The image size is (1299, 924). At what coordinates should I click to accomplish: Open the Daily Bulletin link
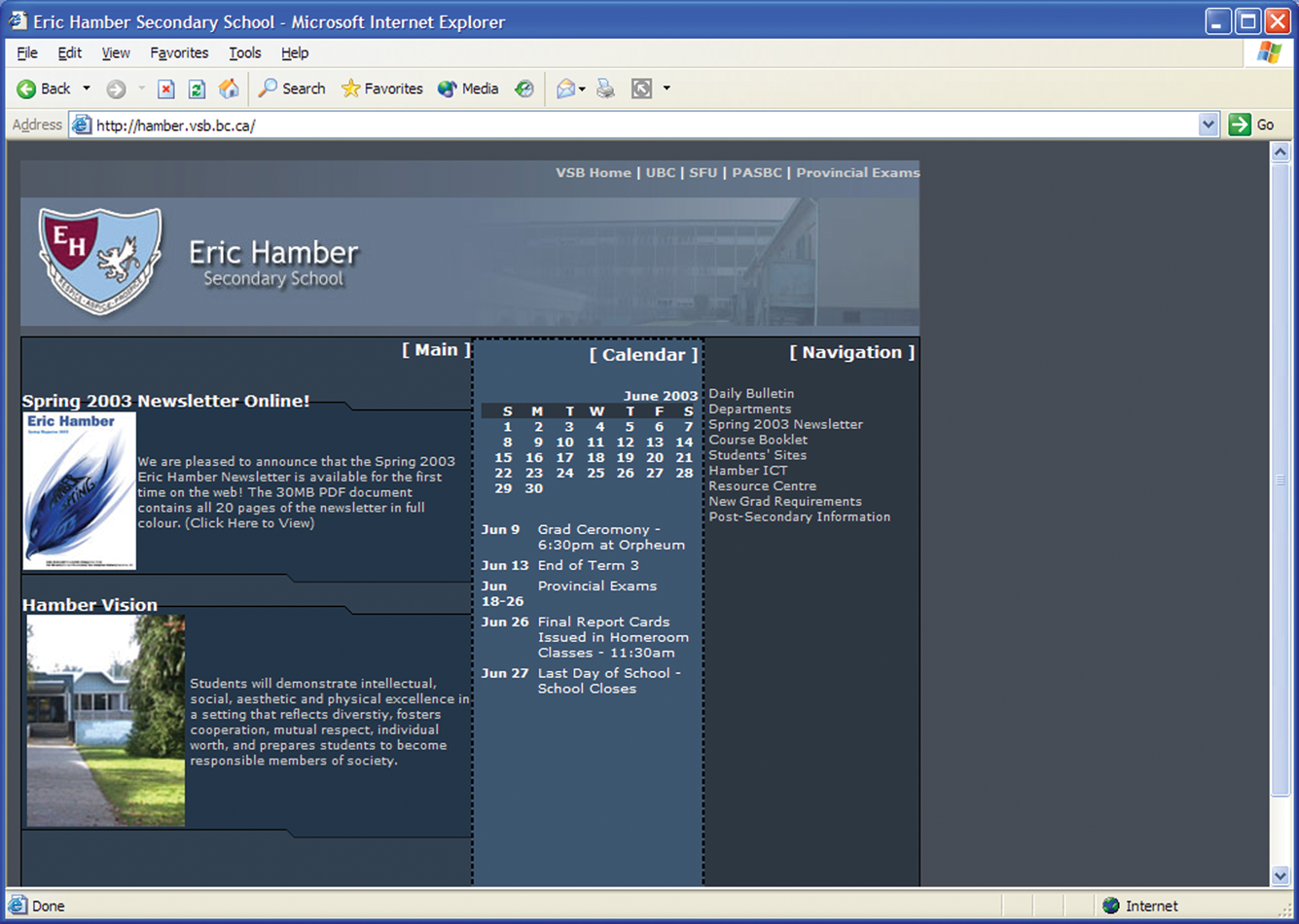click(751, 393)
